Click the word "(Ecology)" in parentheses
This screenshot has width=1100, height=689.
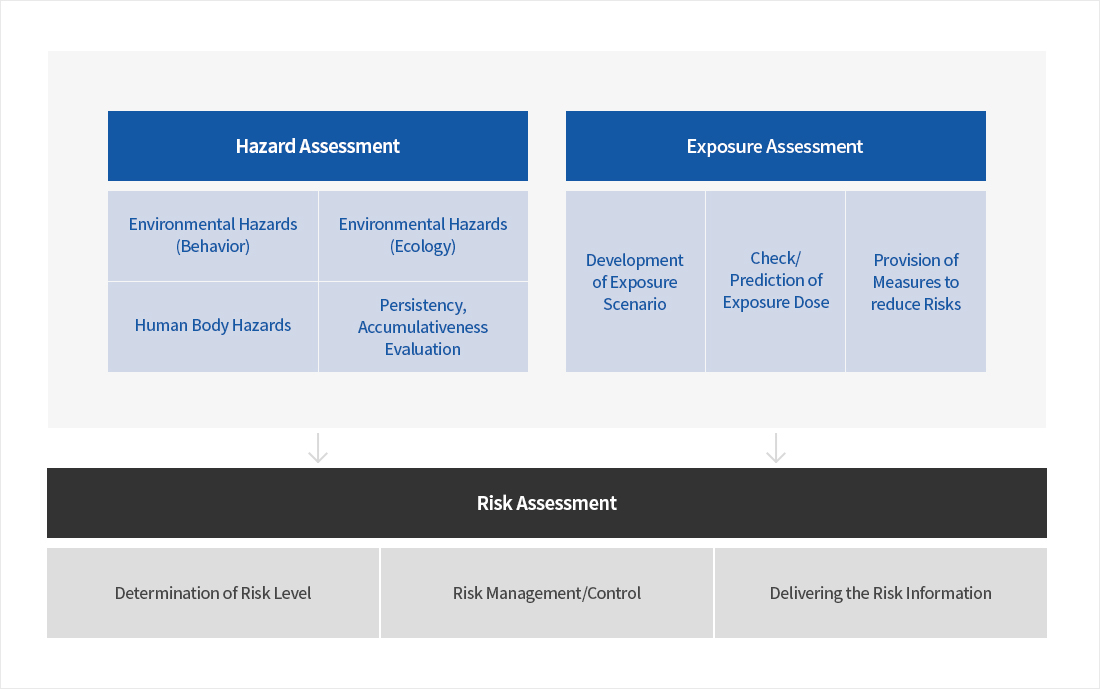(423, 246)
